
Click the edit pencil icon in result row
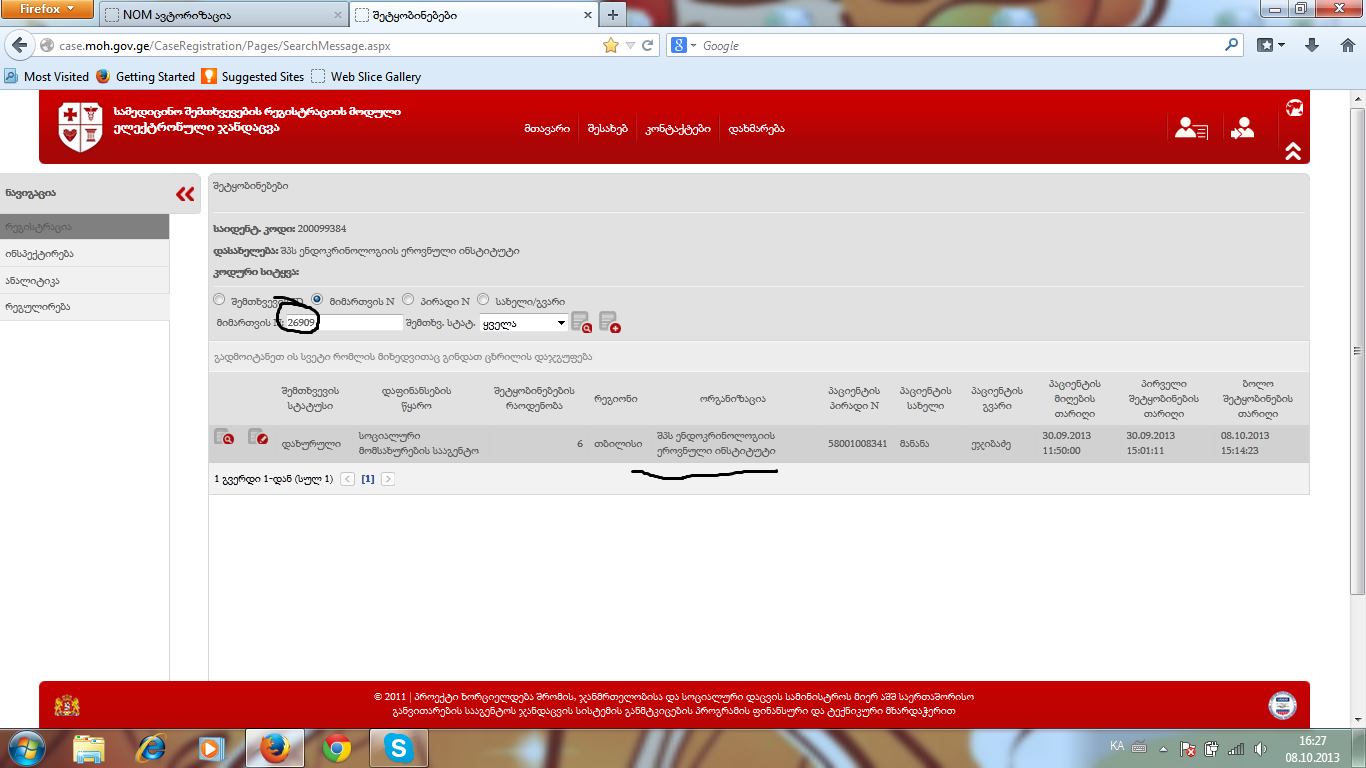tap(257, 437)
